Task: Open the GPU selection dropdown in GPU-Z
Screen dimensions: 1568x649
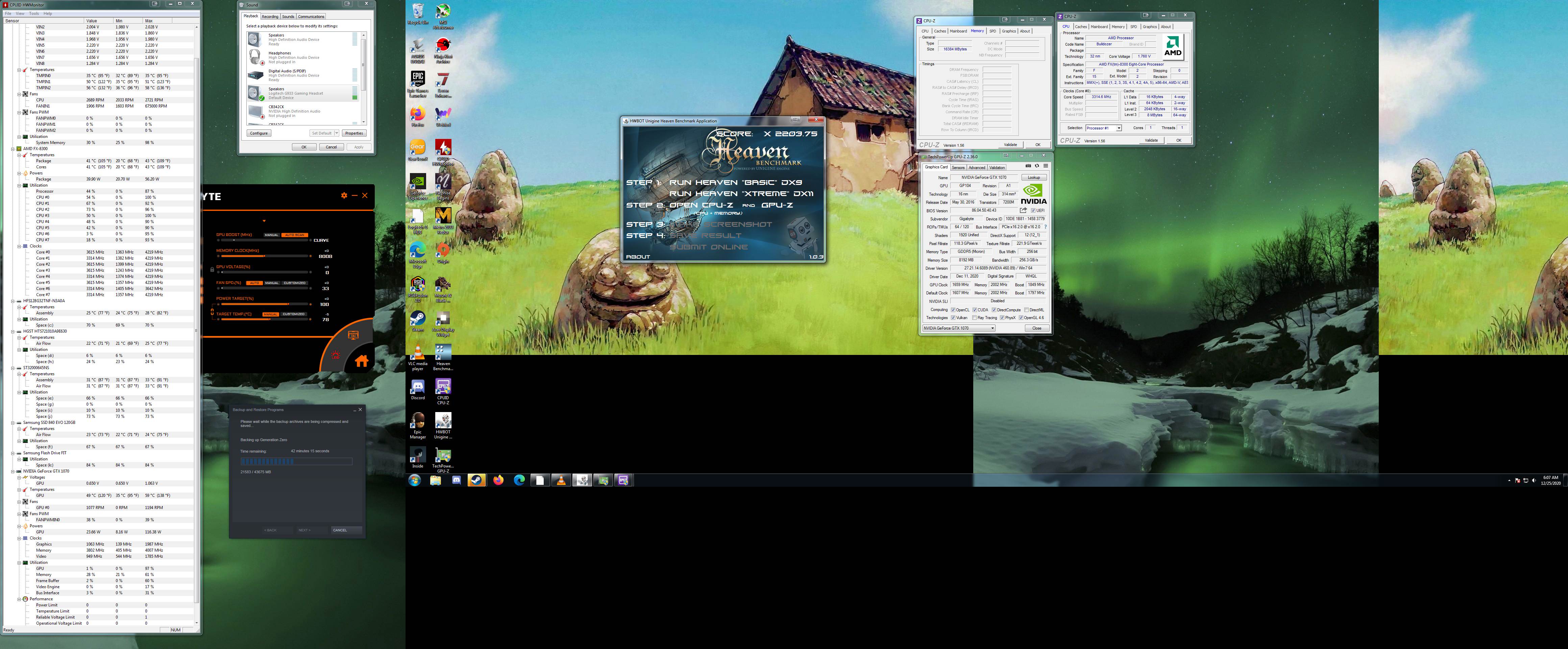Action: 959,328
